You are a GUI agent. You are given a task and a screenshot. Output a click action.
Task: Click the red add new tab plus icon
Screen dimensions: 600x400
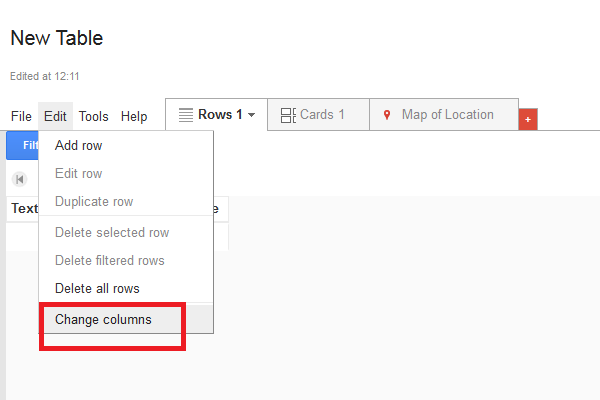coord(528,119)
